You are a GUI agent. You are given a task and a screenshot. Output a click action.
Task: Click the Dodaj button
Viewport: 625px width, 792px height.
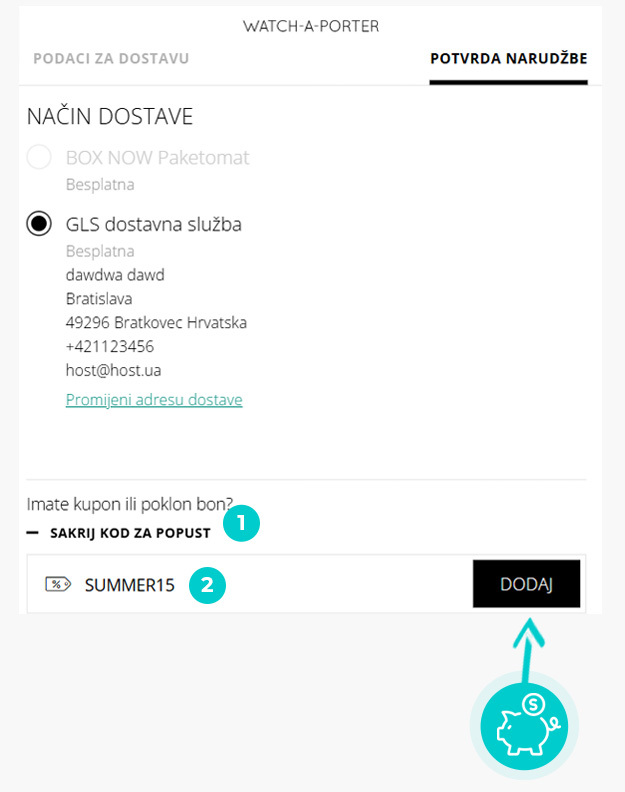click(526, 584)
